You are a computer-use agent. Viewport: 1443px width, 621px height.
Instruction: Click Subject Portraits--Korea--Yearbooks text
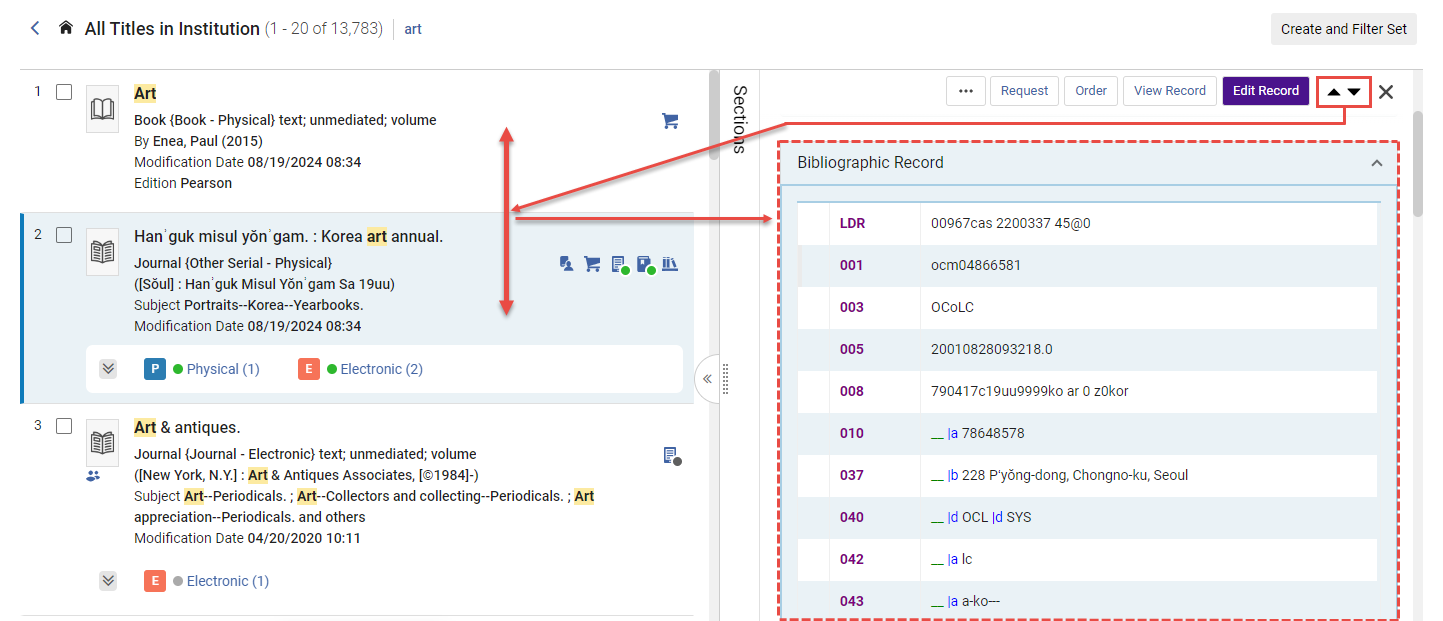pyautogui.click(x=249, y=305)
